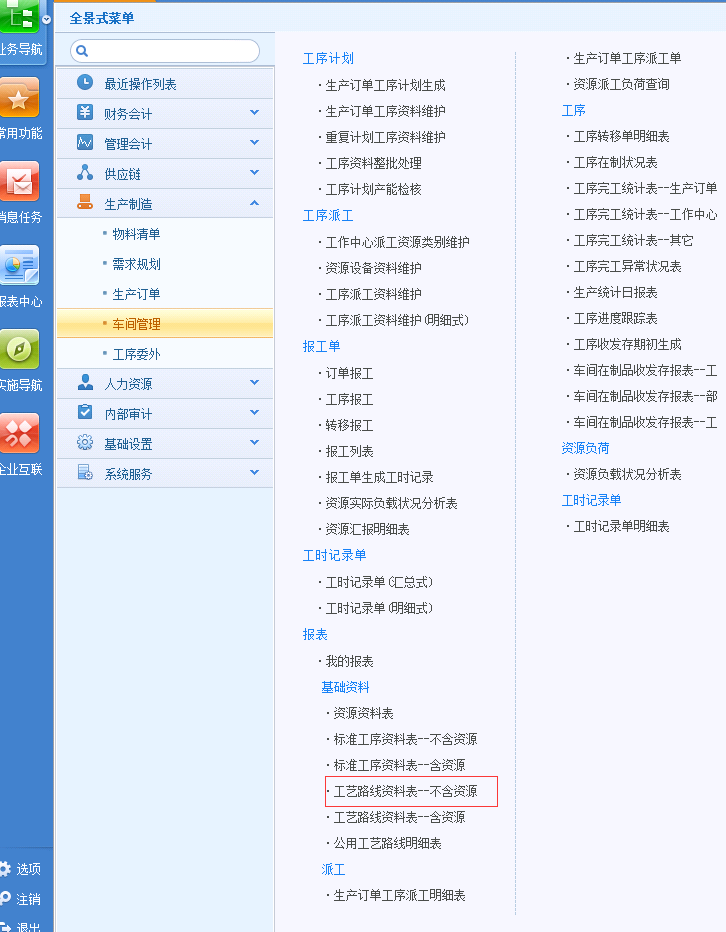Viewport: 726px width, 932px height.
Task: Open the 报表中心 report icon
Action: tap(19, 265)
